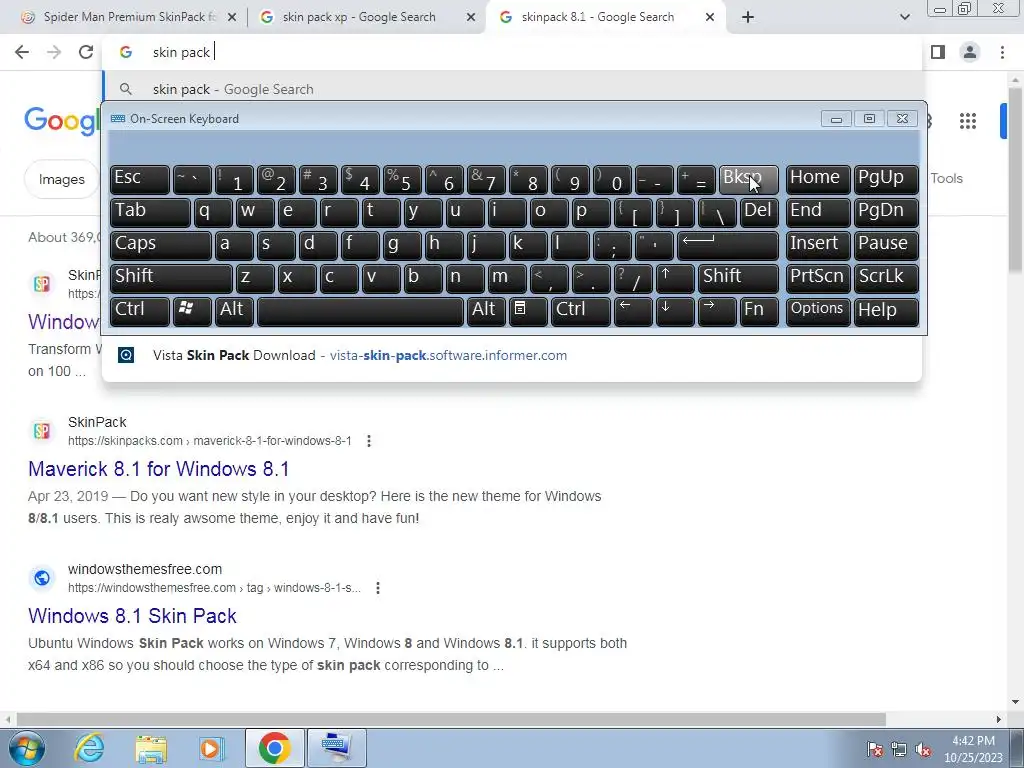Image resolution: width=1024 pixels, height=768 pixels.
Task: Click the down arrow key
Action: point(675,312)
